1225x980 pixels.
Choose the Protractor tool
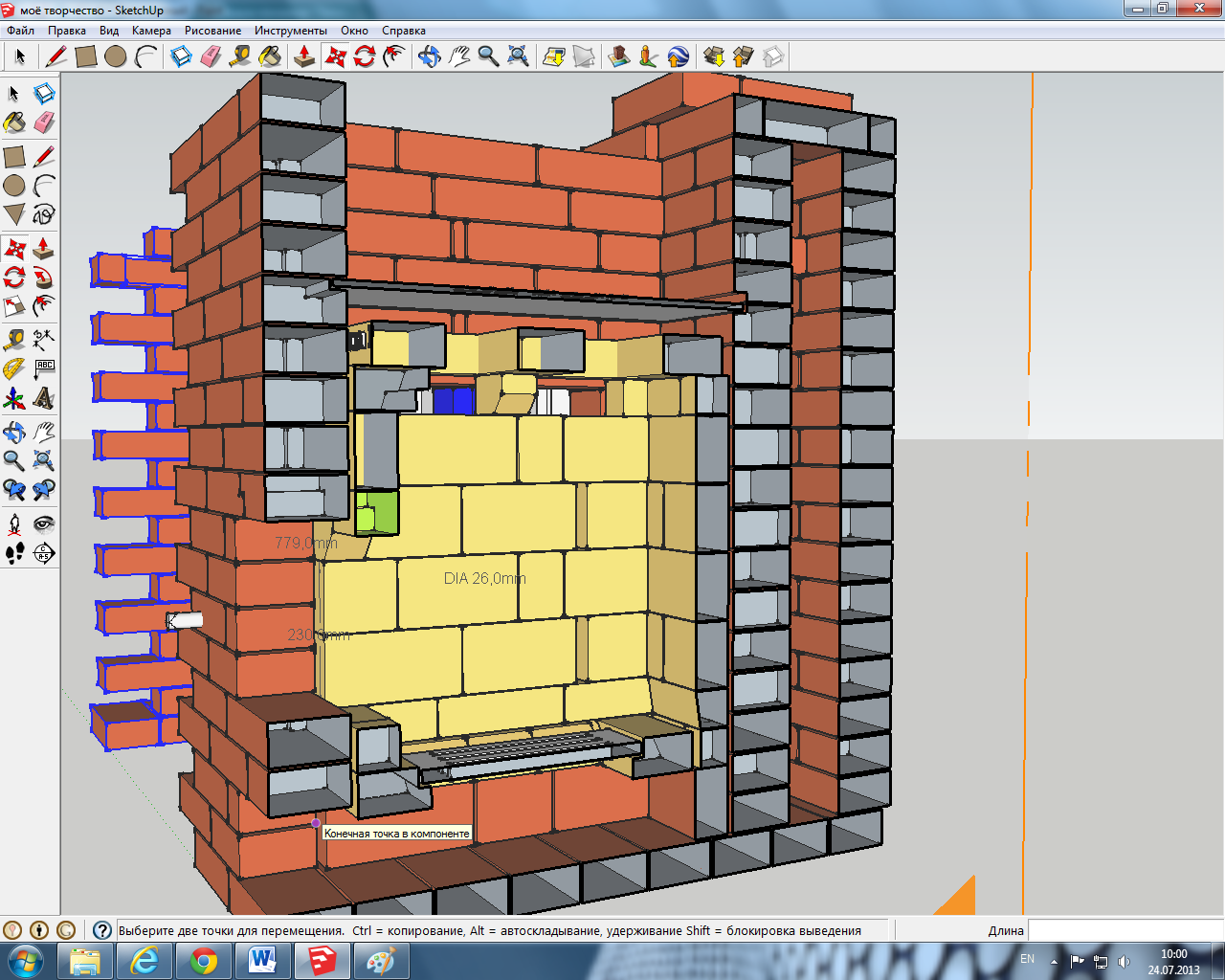tap(14, 368)
